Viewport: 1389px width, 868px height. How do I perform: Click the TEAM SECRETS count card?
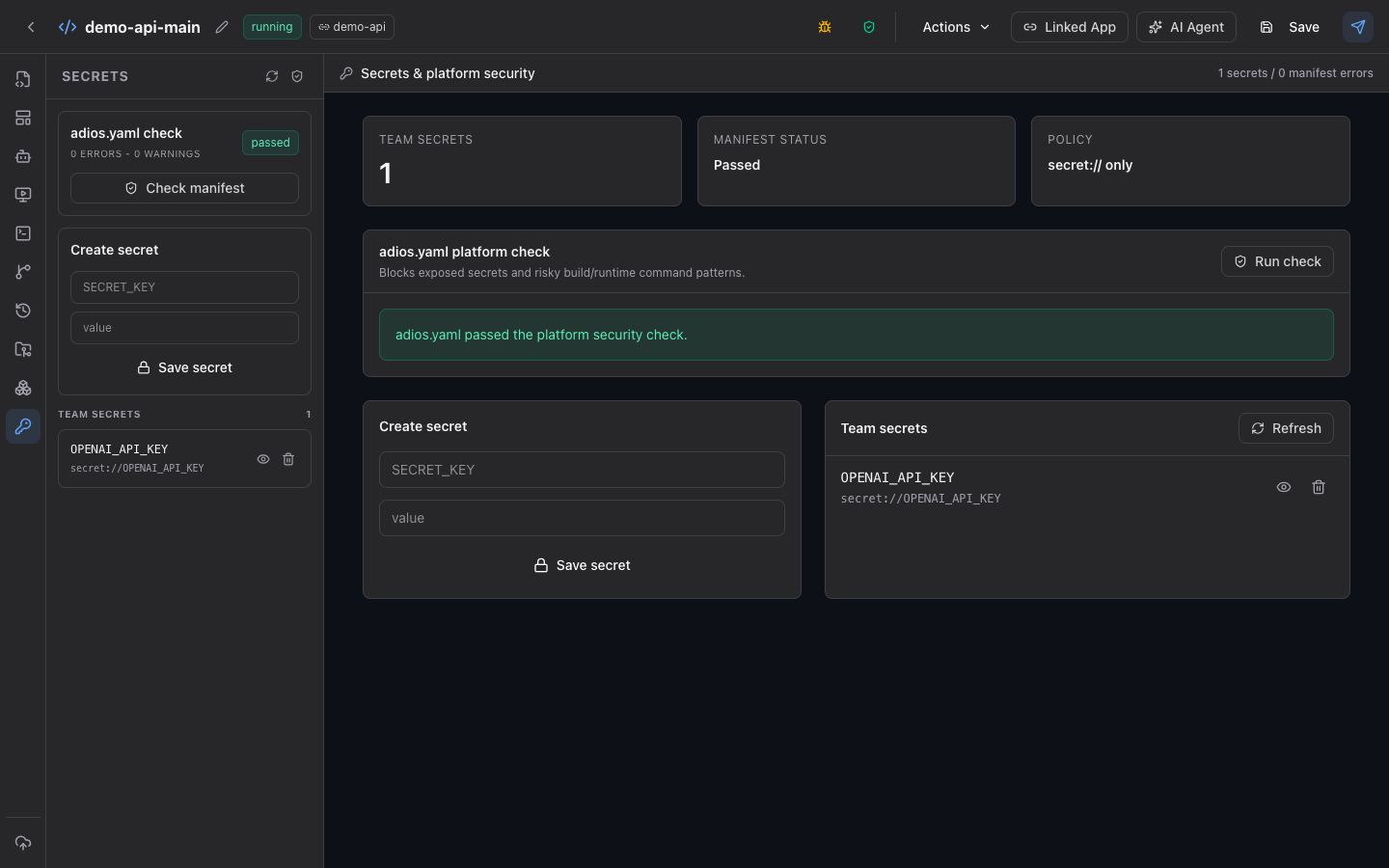coord(522,161)
